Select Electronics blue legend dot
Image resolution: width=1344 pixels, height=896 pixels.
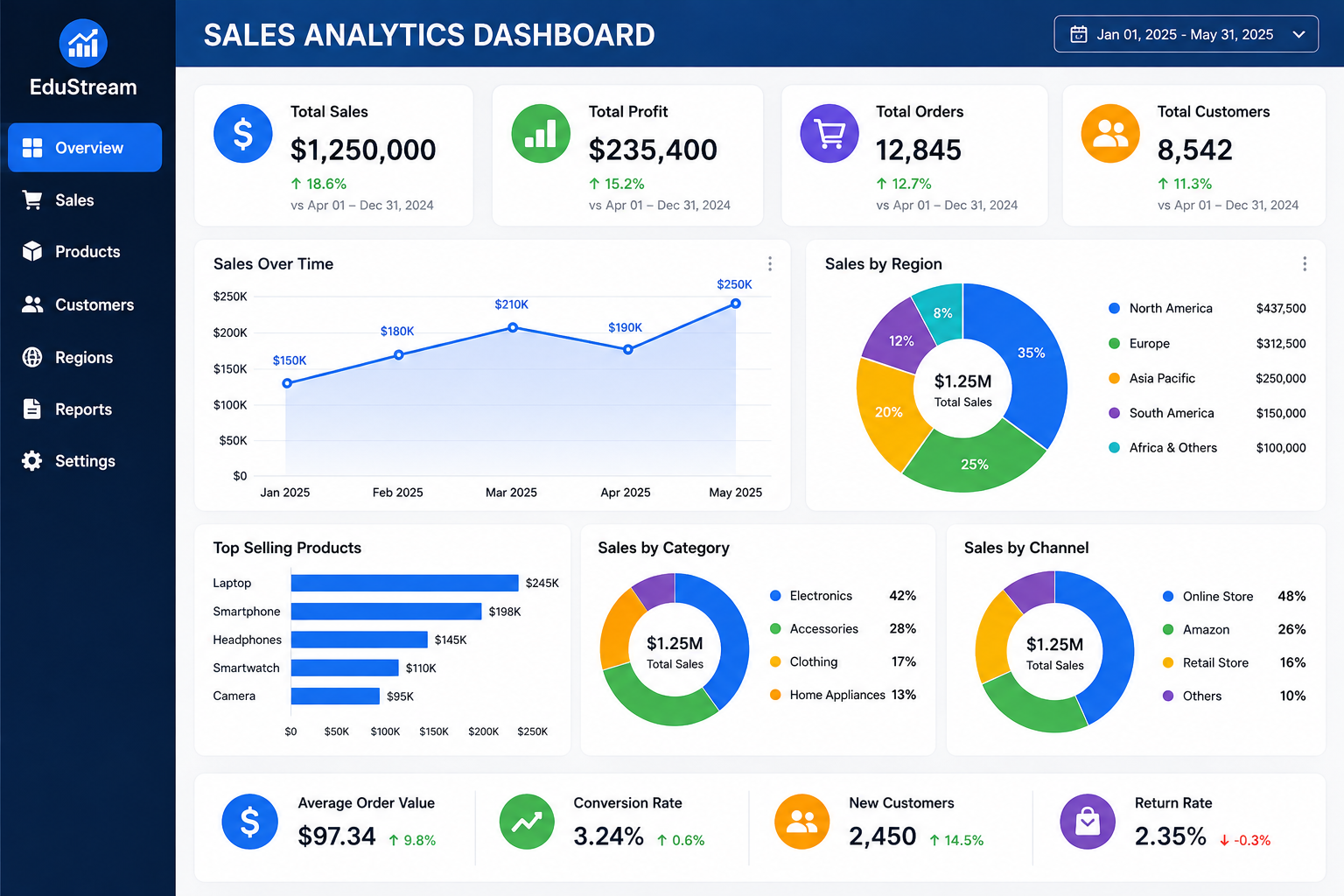[774, 595]
